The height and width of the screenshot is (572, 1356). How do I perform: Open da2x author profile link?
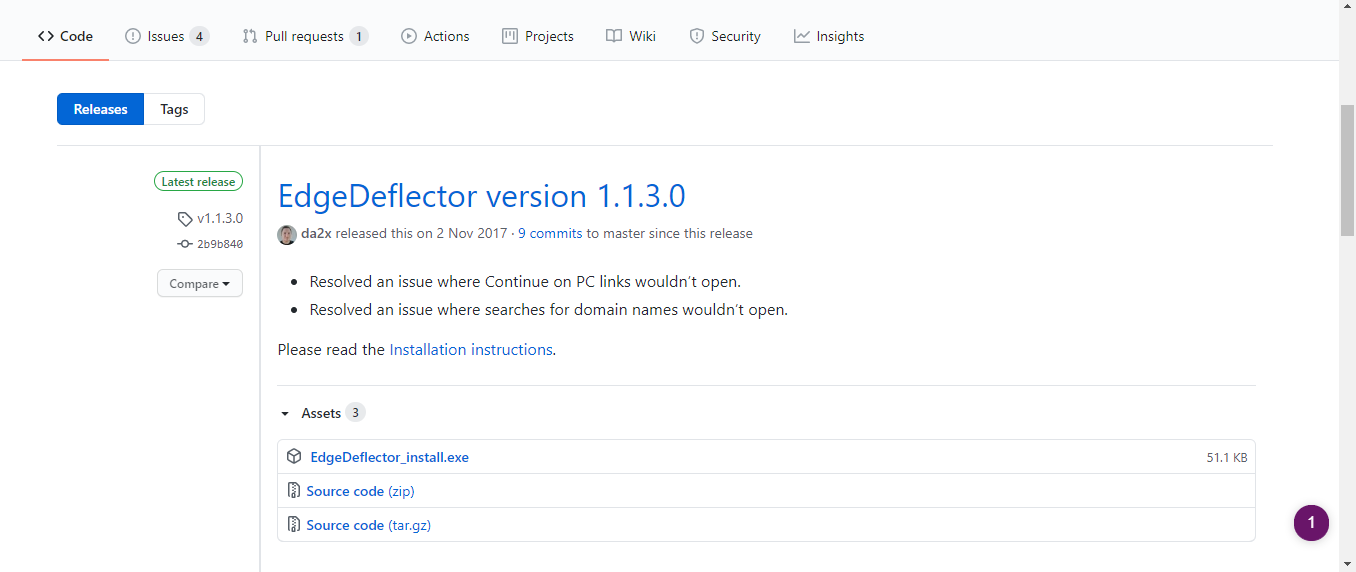(x=316, y=233)
